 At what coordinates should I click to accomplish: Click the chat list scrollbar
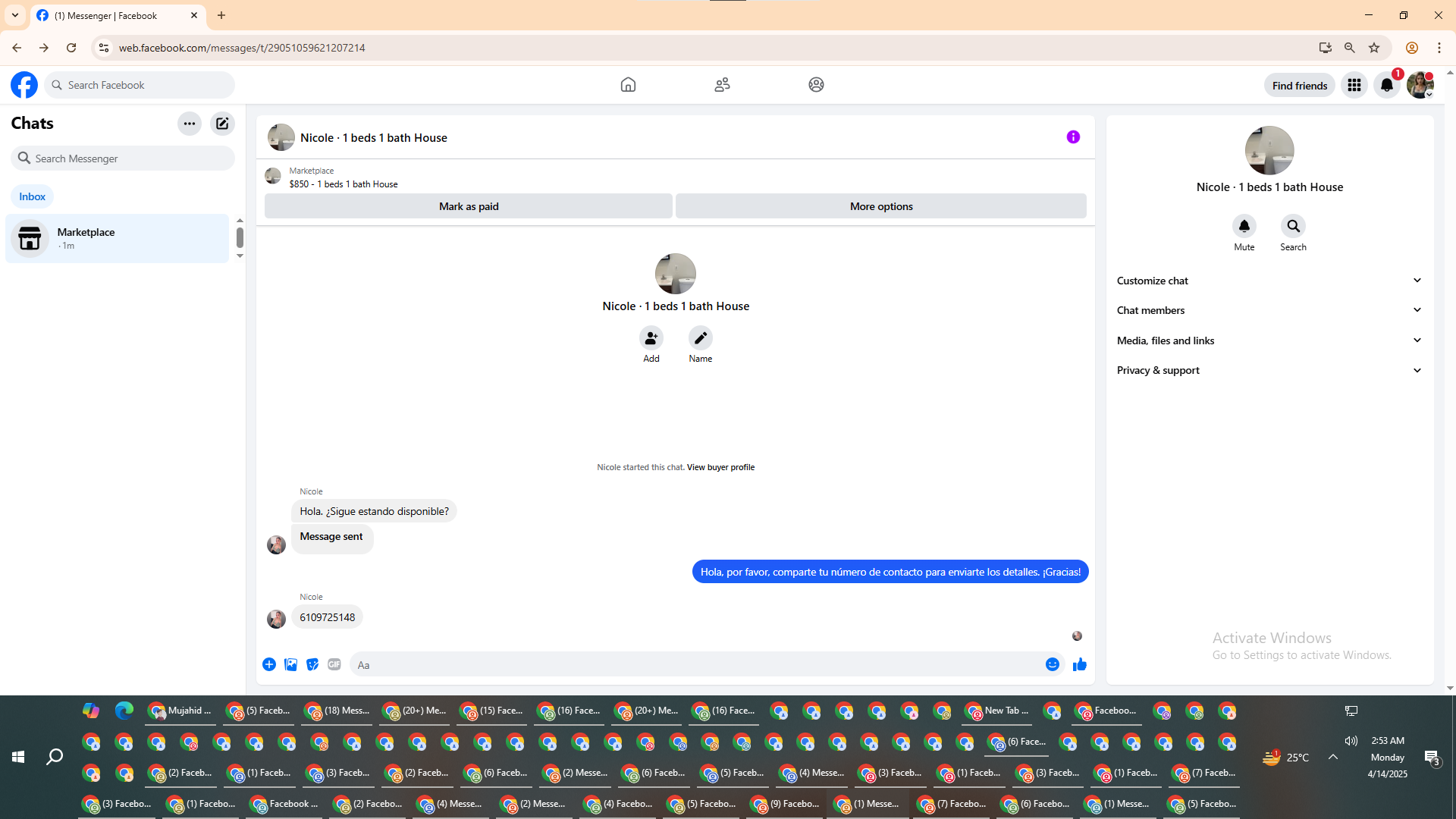coord(240,238)
